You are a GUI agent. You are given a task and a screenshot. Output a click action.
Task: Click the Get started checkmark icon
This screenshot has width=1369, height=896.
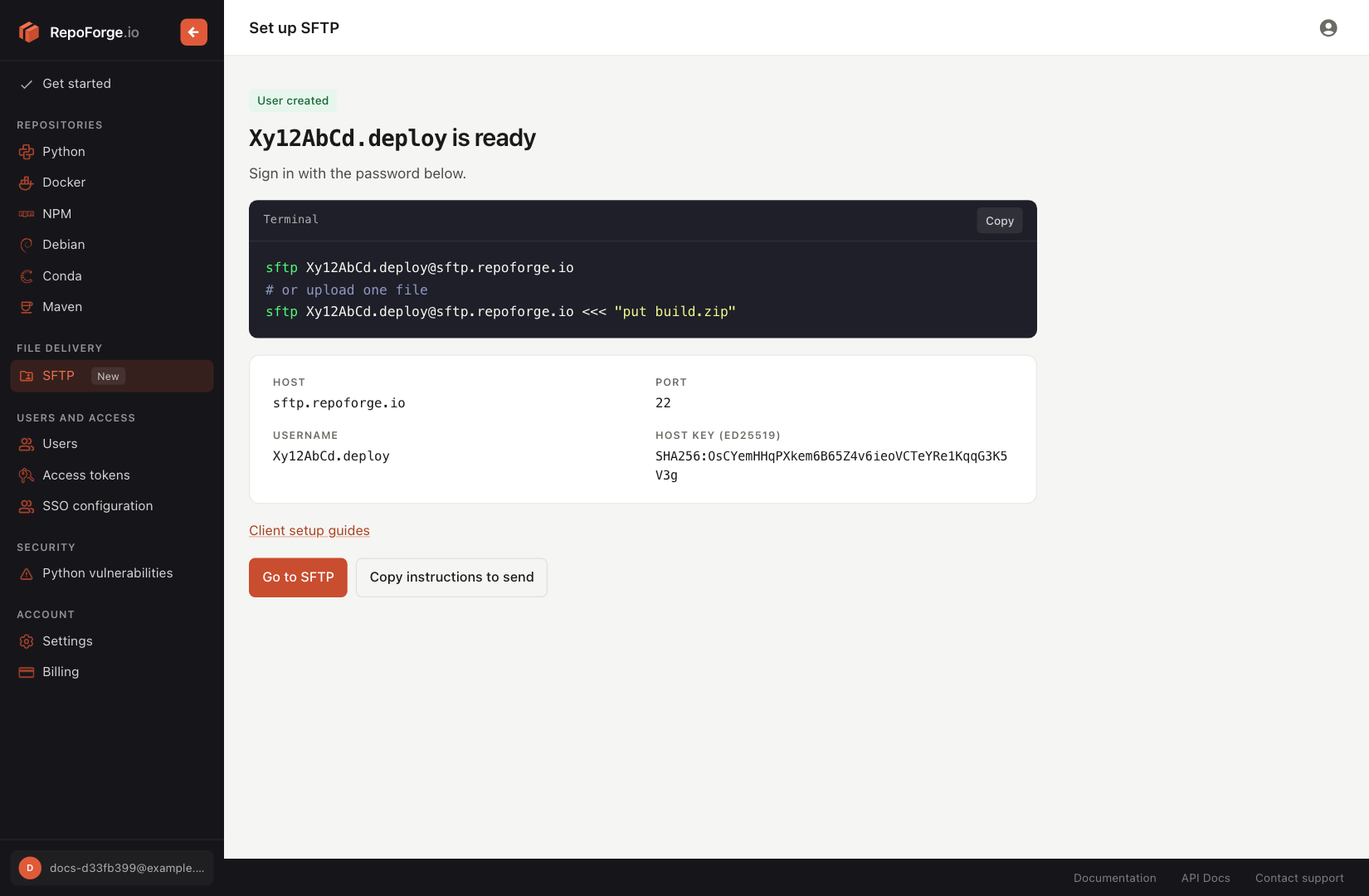pos(27,84)
